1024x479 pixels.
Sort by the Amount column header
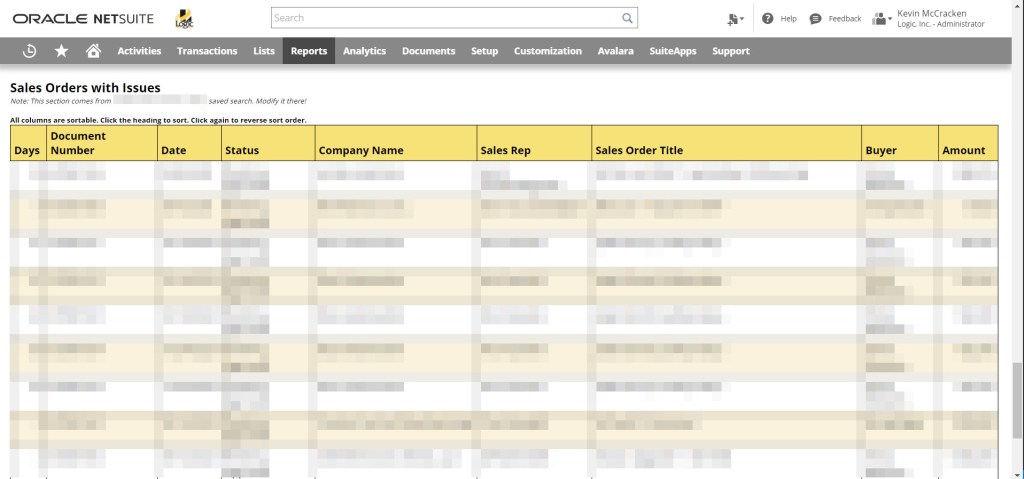pyautogui.click(x=963, y=150)
